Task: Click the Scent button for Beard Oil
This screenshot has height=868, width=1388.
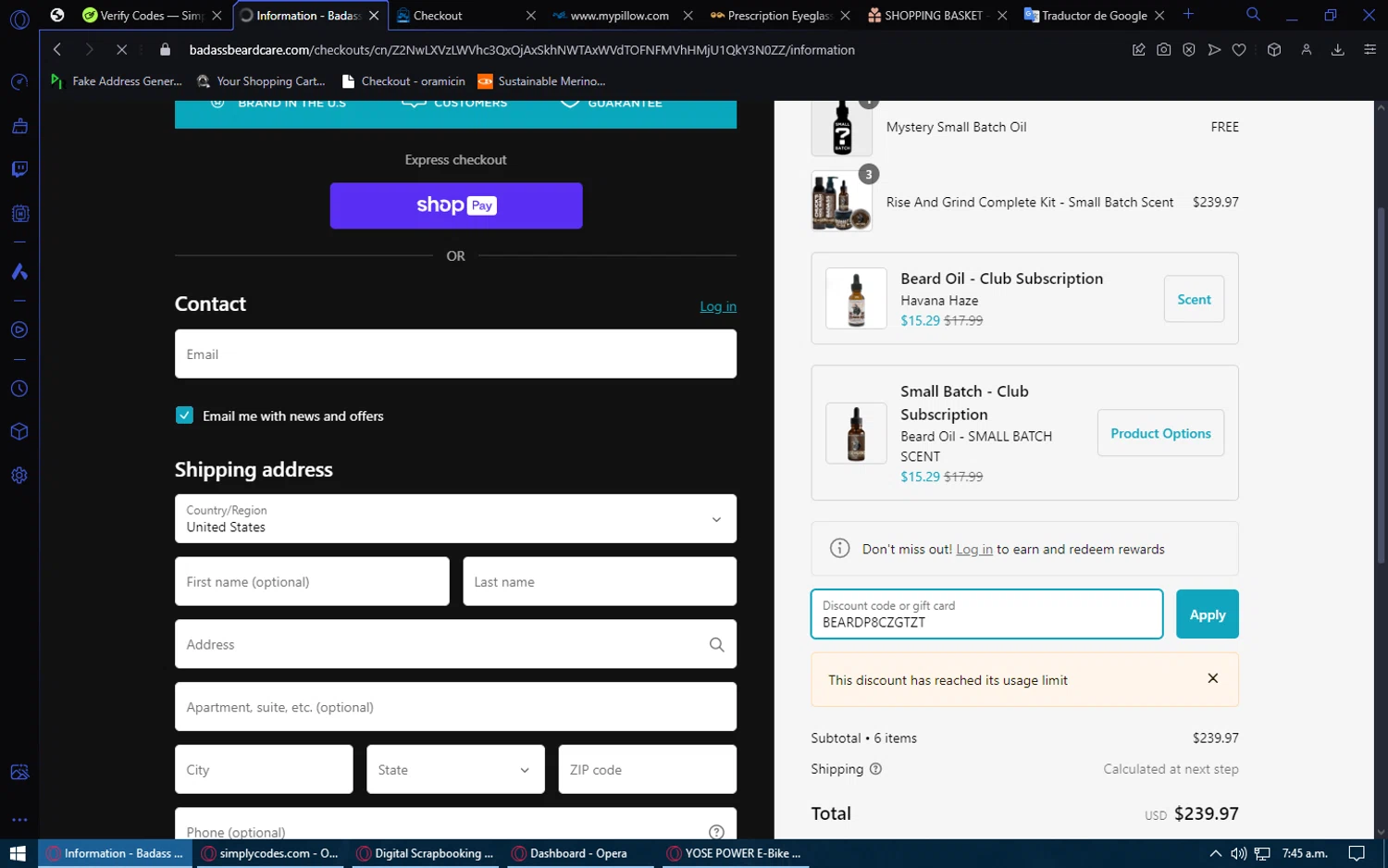Action: coord(1194,299)
